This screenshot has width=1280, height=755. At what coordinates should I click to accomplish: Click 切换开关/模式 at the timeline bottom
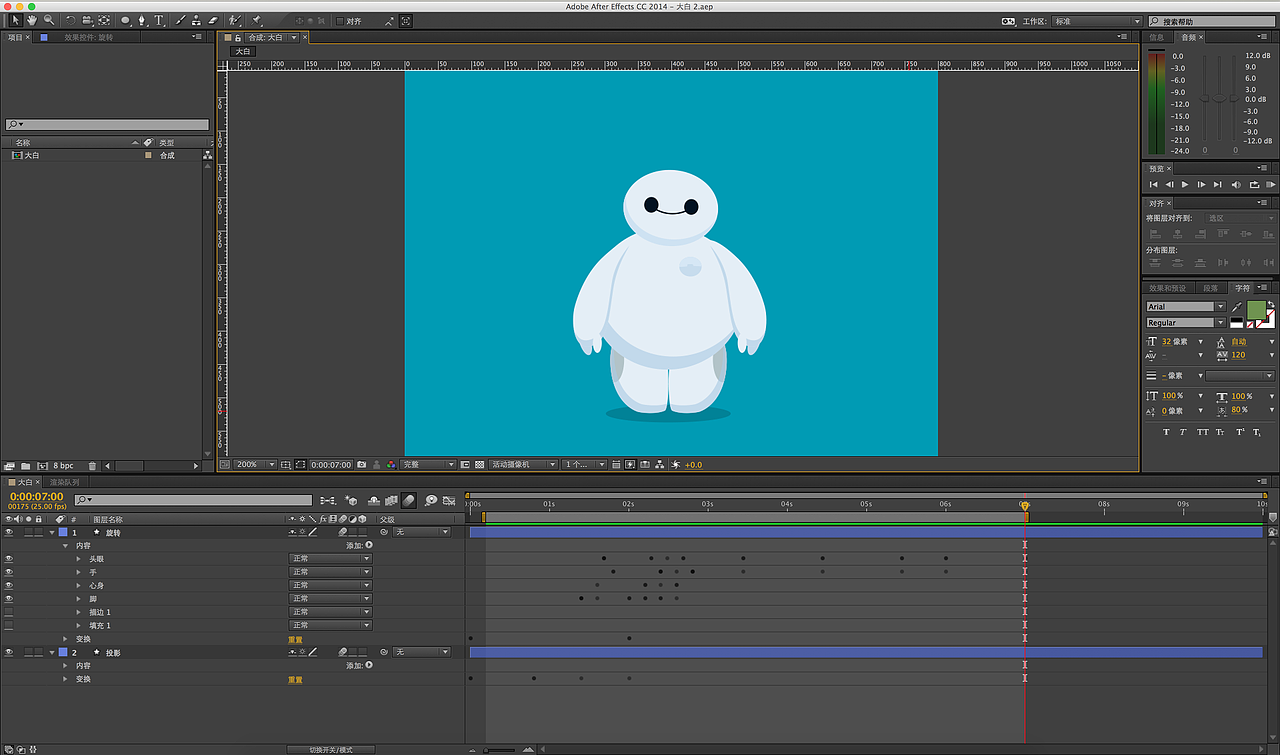(x=330, y=749)
